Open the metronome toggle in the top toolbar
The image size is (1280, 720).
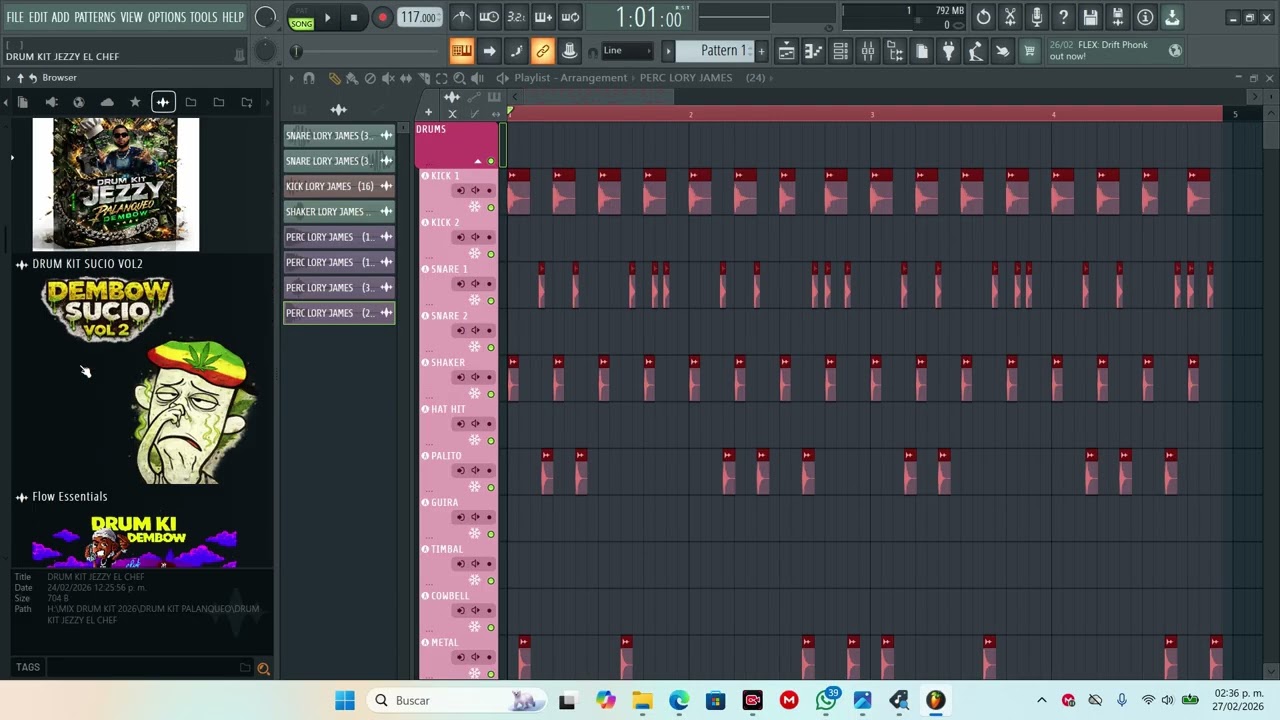point(462,17)
